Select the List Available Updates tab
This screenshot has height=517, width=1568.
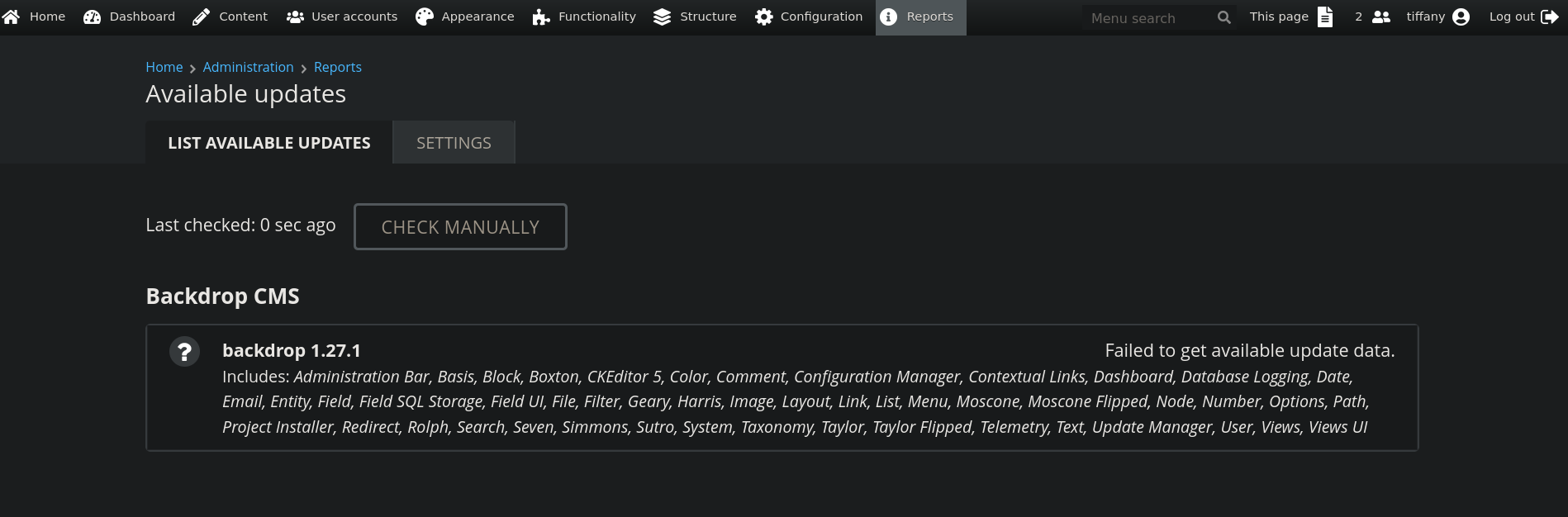[268, 143]
